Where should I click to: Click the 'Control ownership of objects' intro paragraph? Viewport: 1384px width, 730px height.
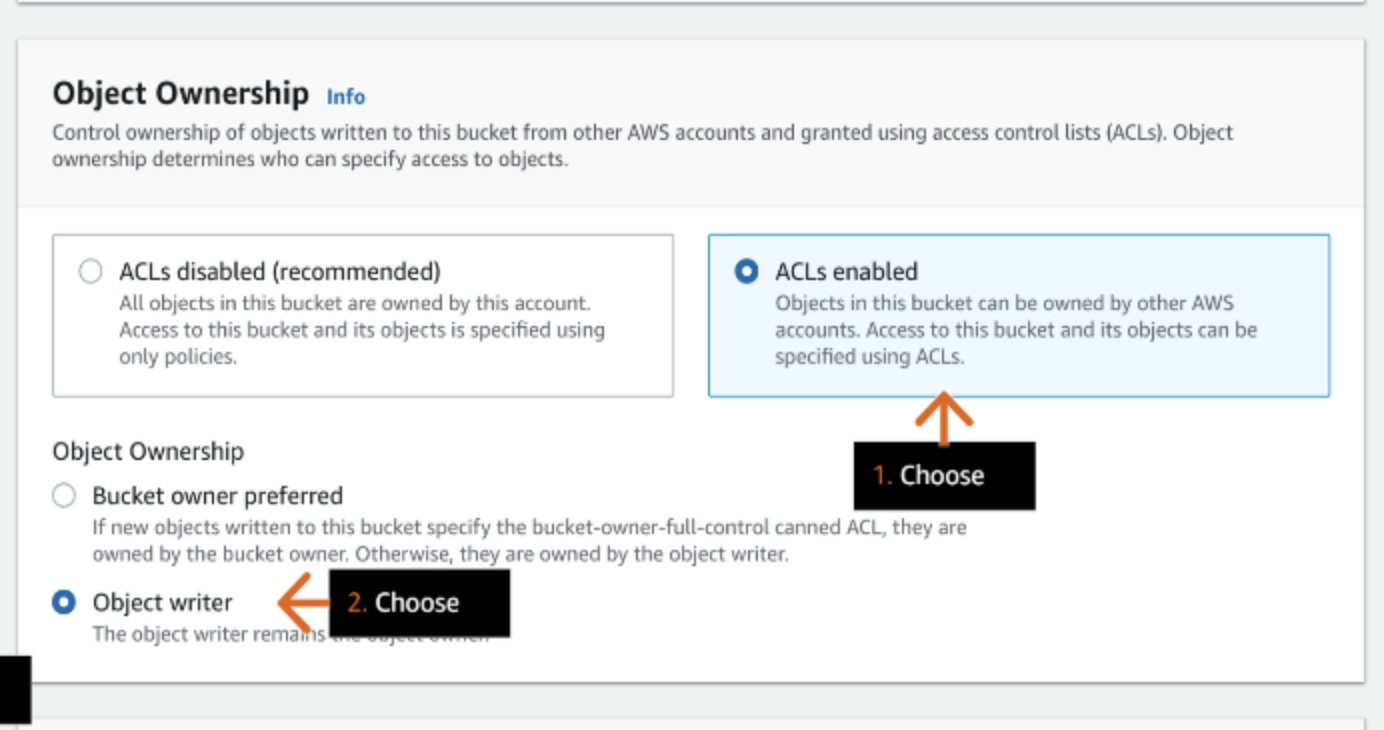[x=643, y=145]
